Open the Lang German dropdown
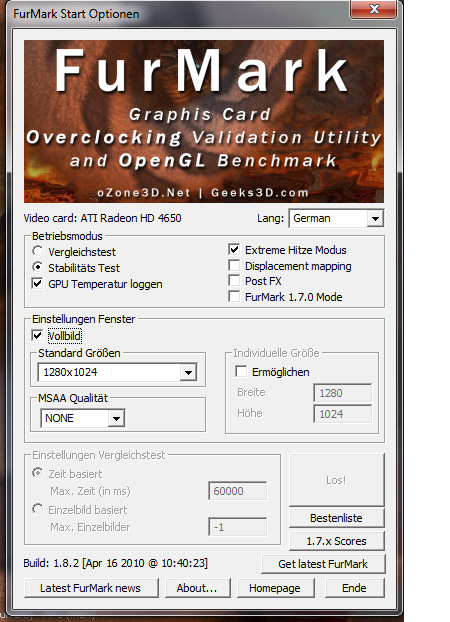 (336, 218)
